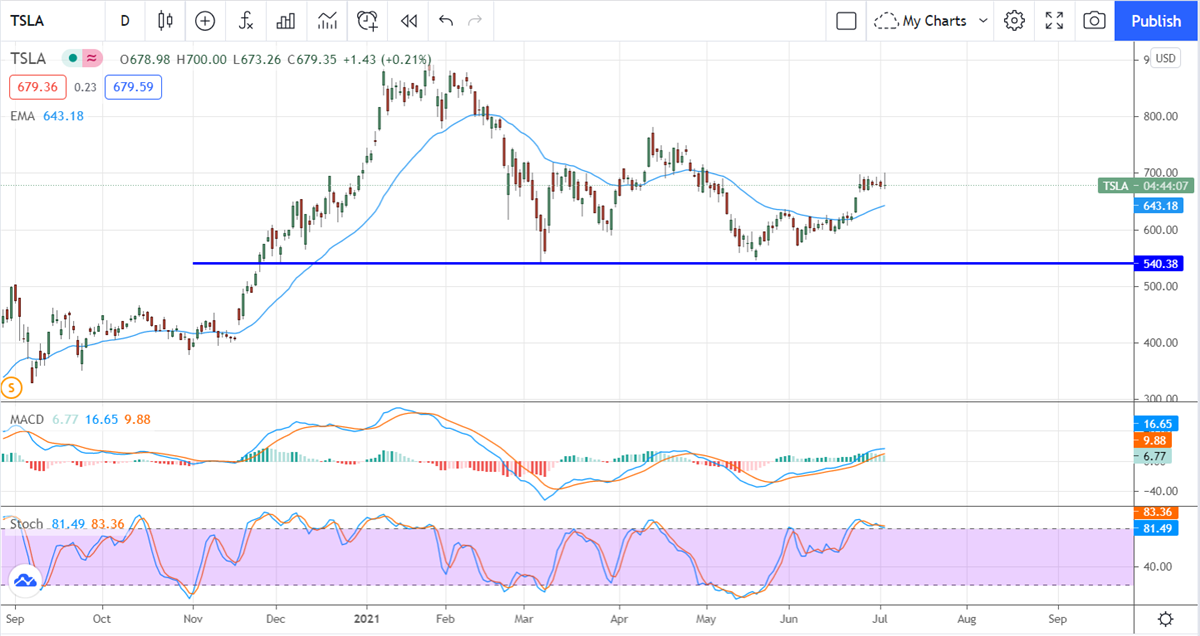The width and height of the screenshot is (1200, 636).
Task: Click the S split marker on the chart
Action: (x=10, y=387)
